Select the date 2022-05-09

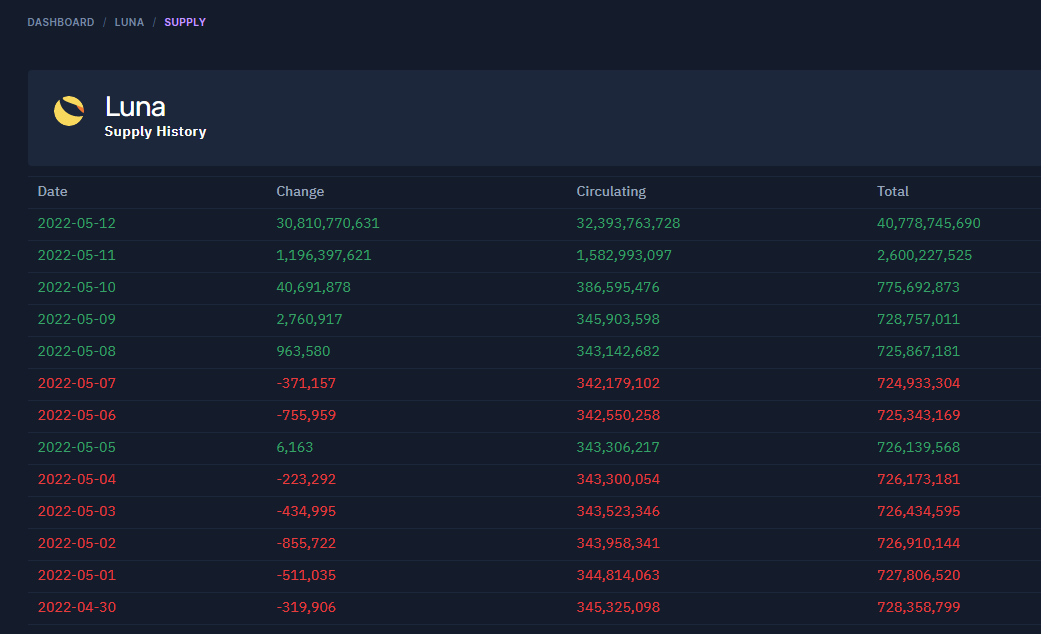pyautogui.click(x=76, y=319)
